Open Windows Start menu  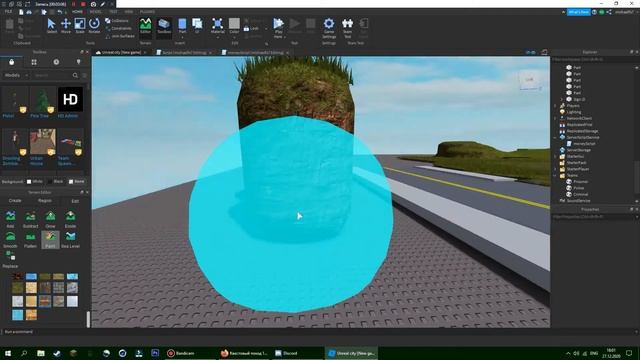point(8,353)
